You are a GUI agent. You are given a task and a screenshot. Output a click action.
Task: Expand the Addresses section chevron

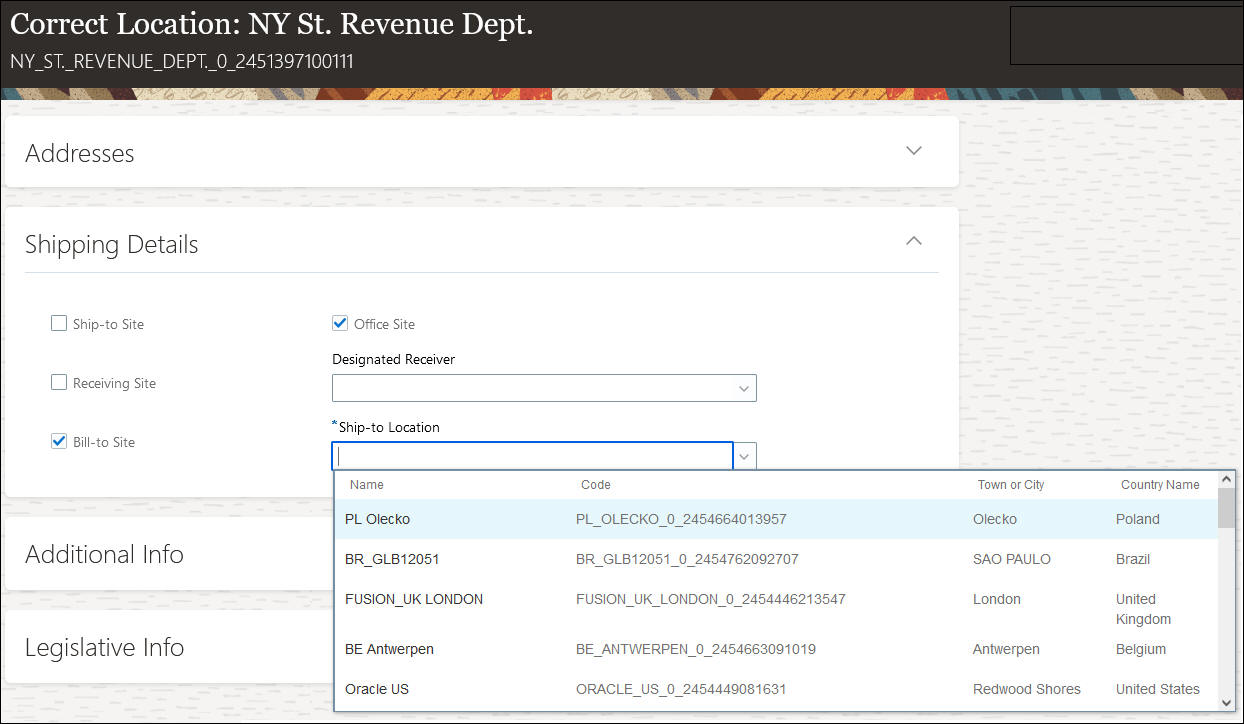coord(913,151)
